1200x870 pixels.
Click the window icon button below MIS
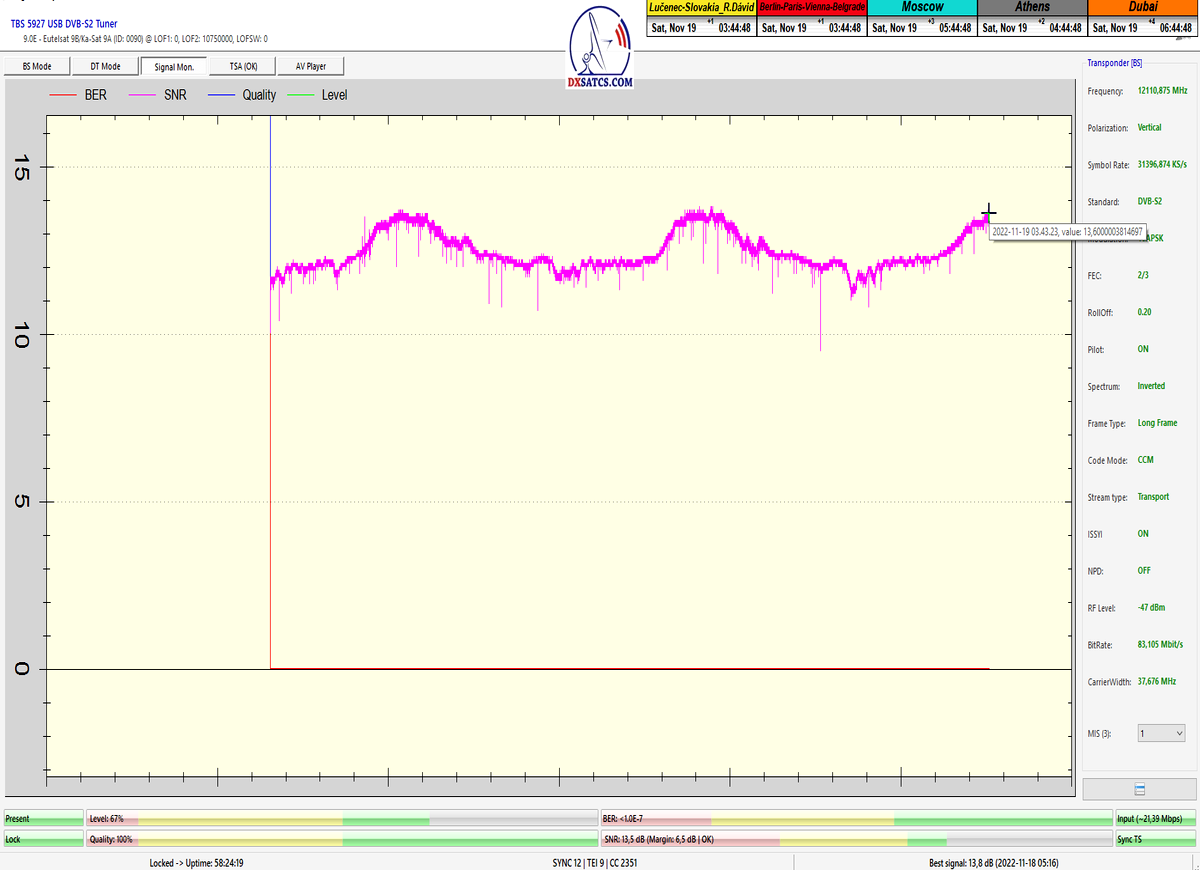coord(1140,788)
